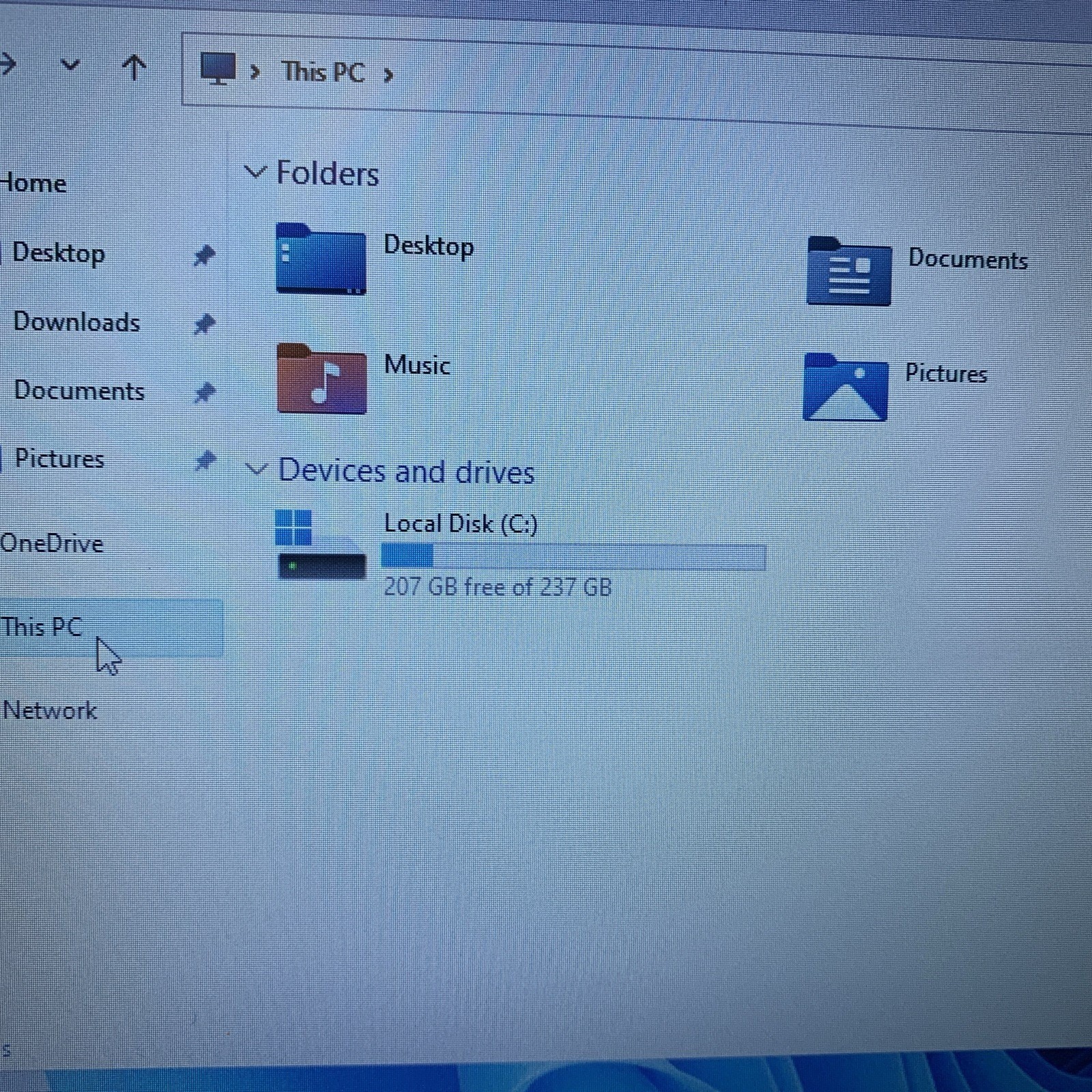This screenshot has width=1092, height=1092.
Task: Click the 'Local Disk (C:)' label
Action: (x=461, y=524)
